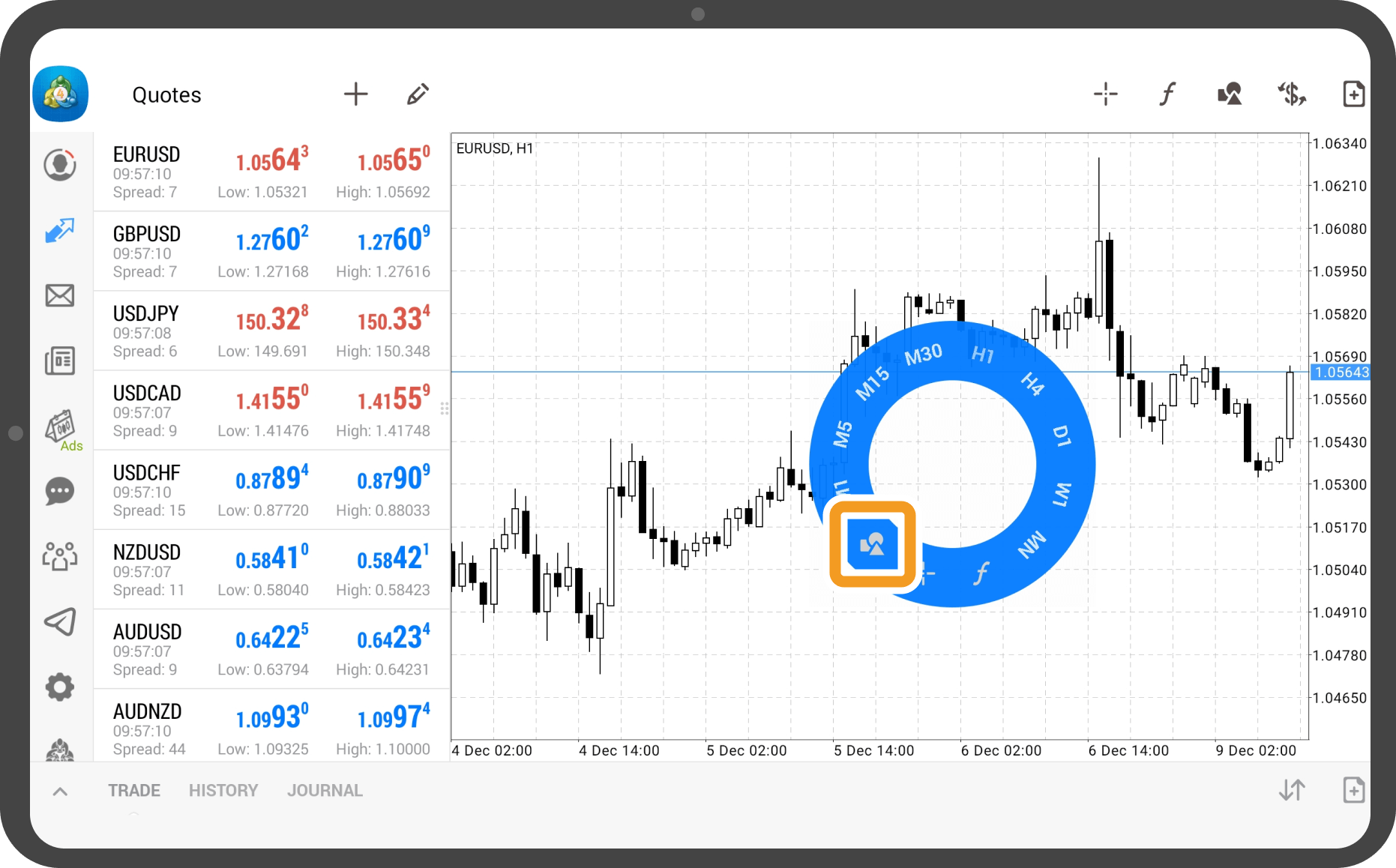Viewport: 1396px width, 868px height.
Task: Select the USDJPY quote row
Action: coord(271,331)
